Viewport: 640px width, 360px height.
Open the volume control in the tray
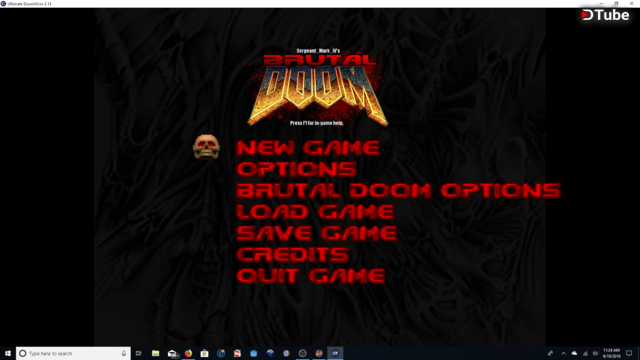[x=595, y=353]
